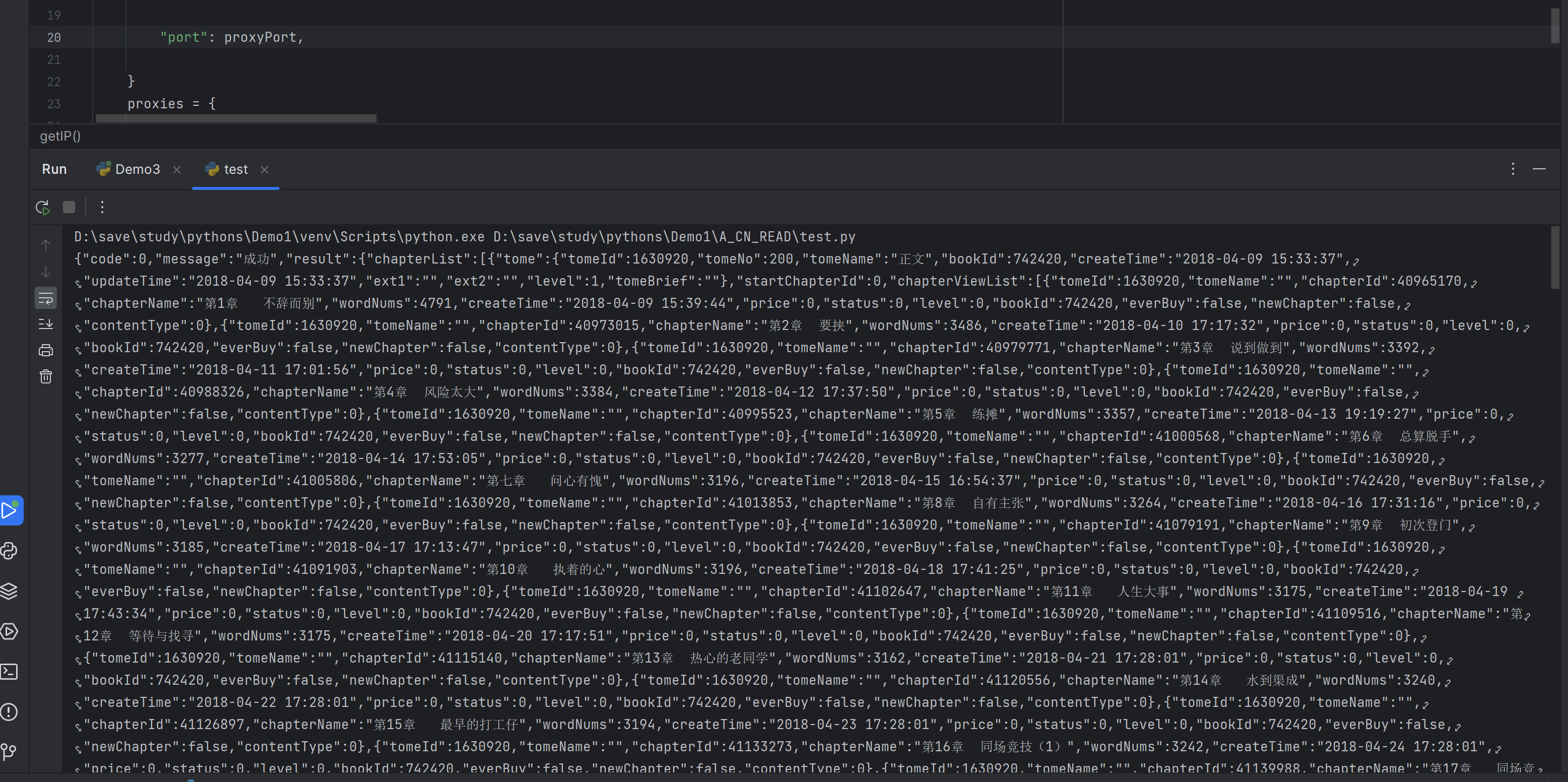This screenshot has height=782, width=1568.
Task: Toggle soft-wrap in console output
Action: point(46,298)
